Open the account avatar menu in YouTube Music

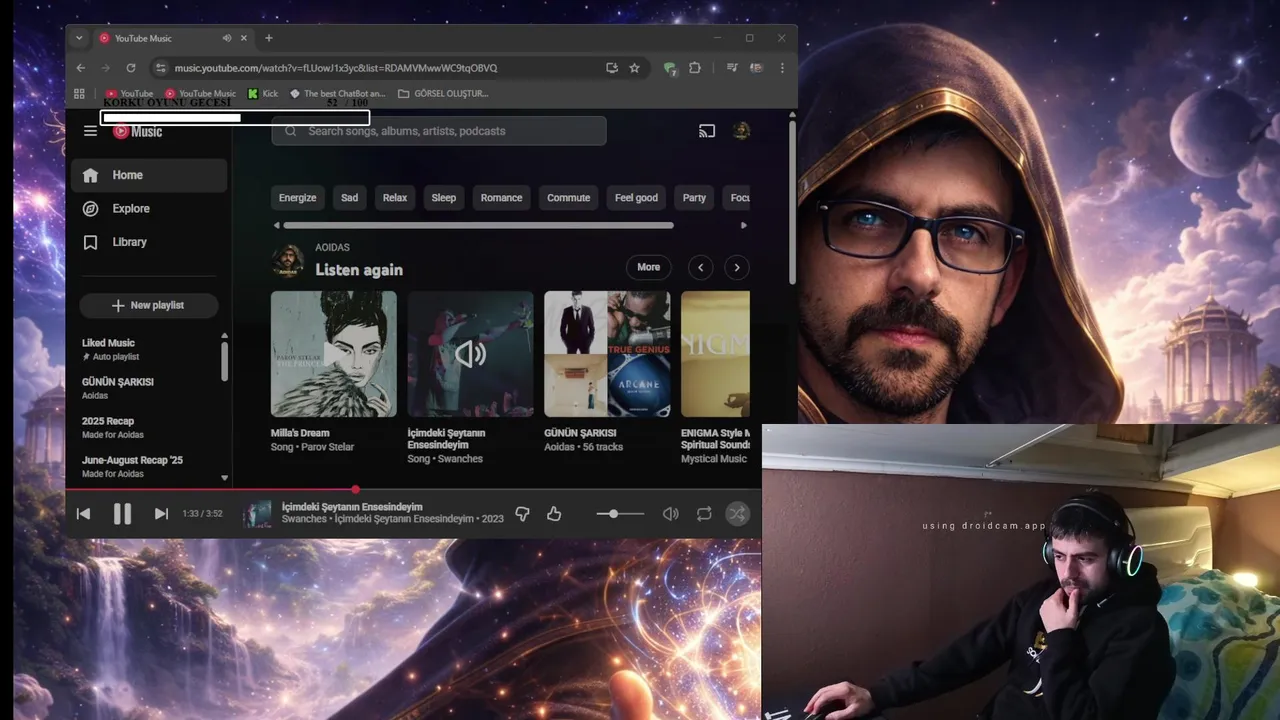(741, 131)
